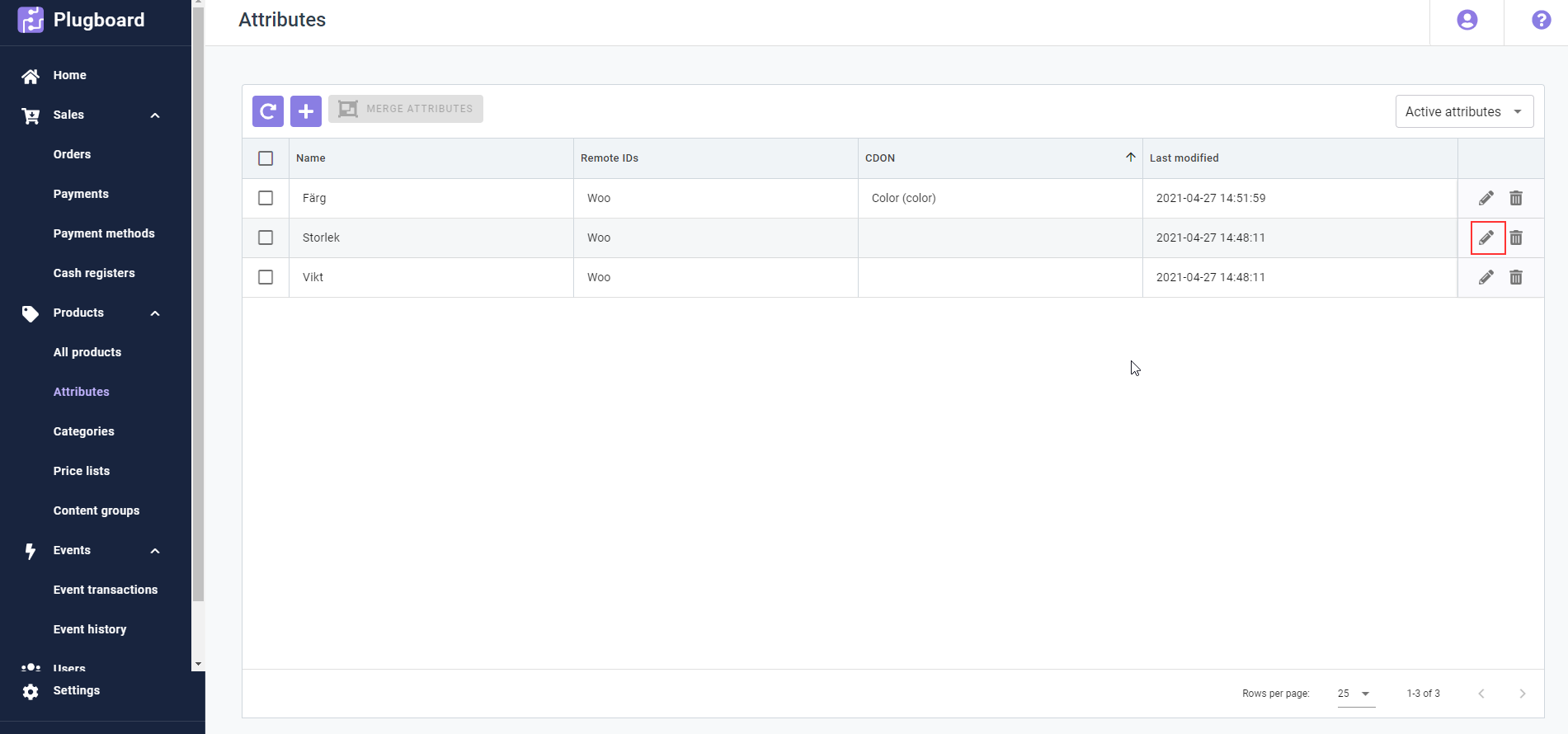
Task: Sort table by Name column header
Action: coord(431,158)
